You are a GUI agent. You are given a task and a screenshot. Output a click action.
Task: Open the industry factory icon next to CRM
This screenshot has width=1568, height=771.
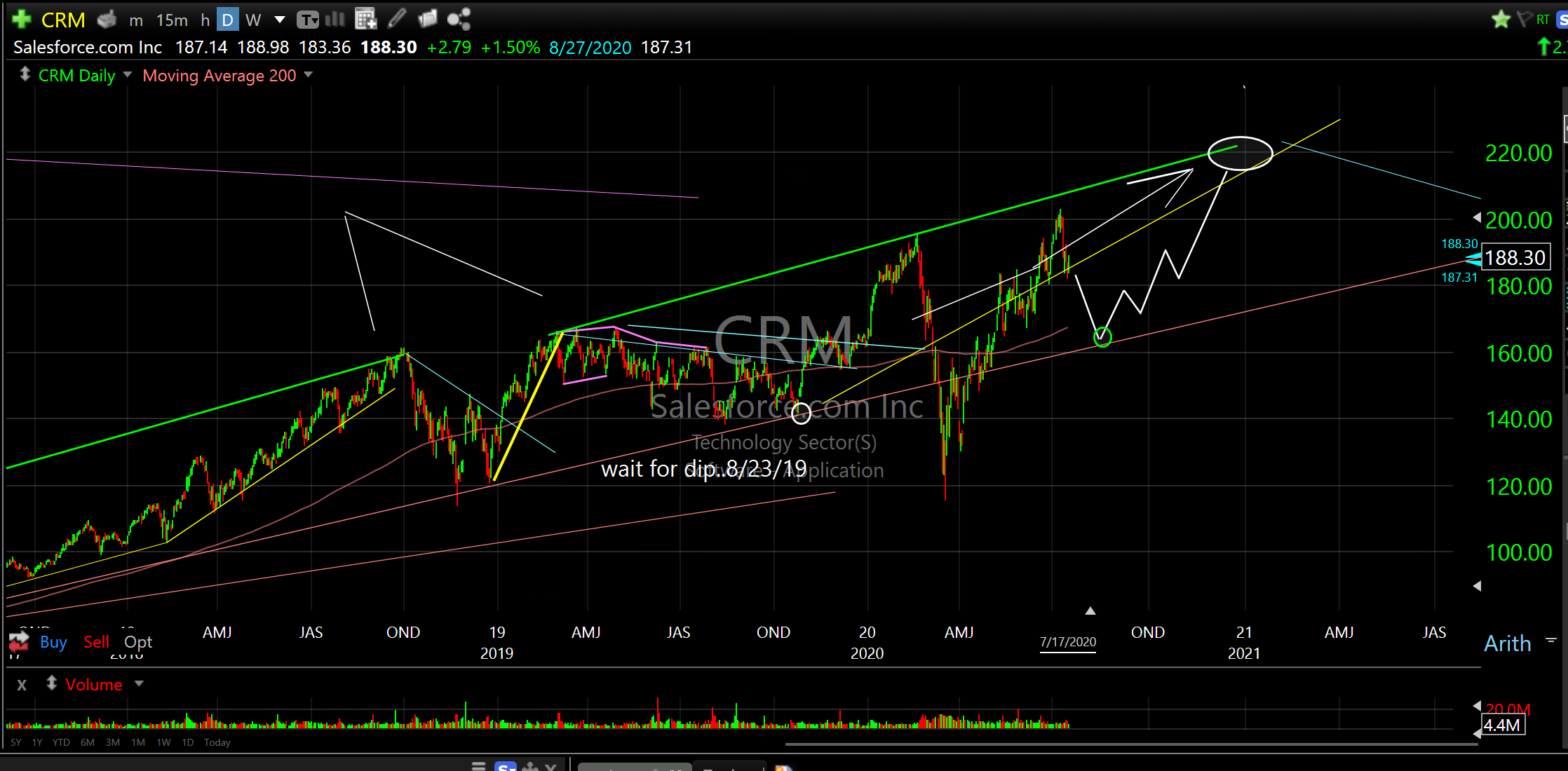107,20
